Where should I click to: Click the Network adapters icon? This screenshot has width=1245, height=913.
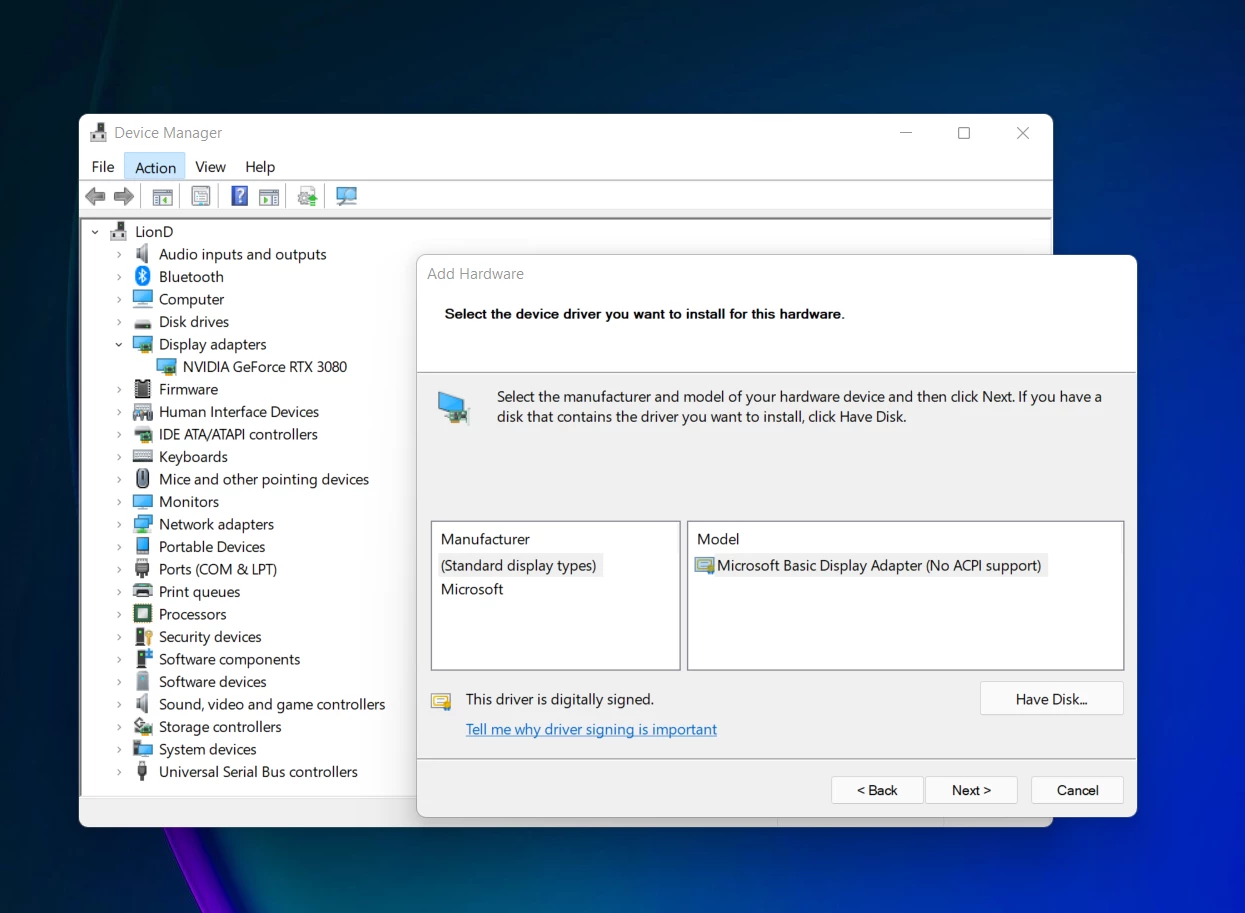coord(143,524)
